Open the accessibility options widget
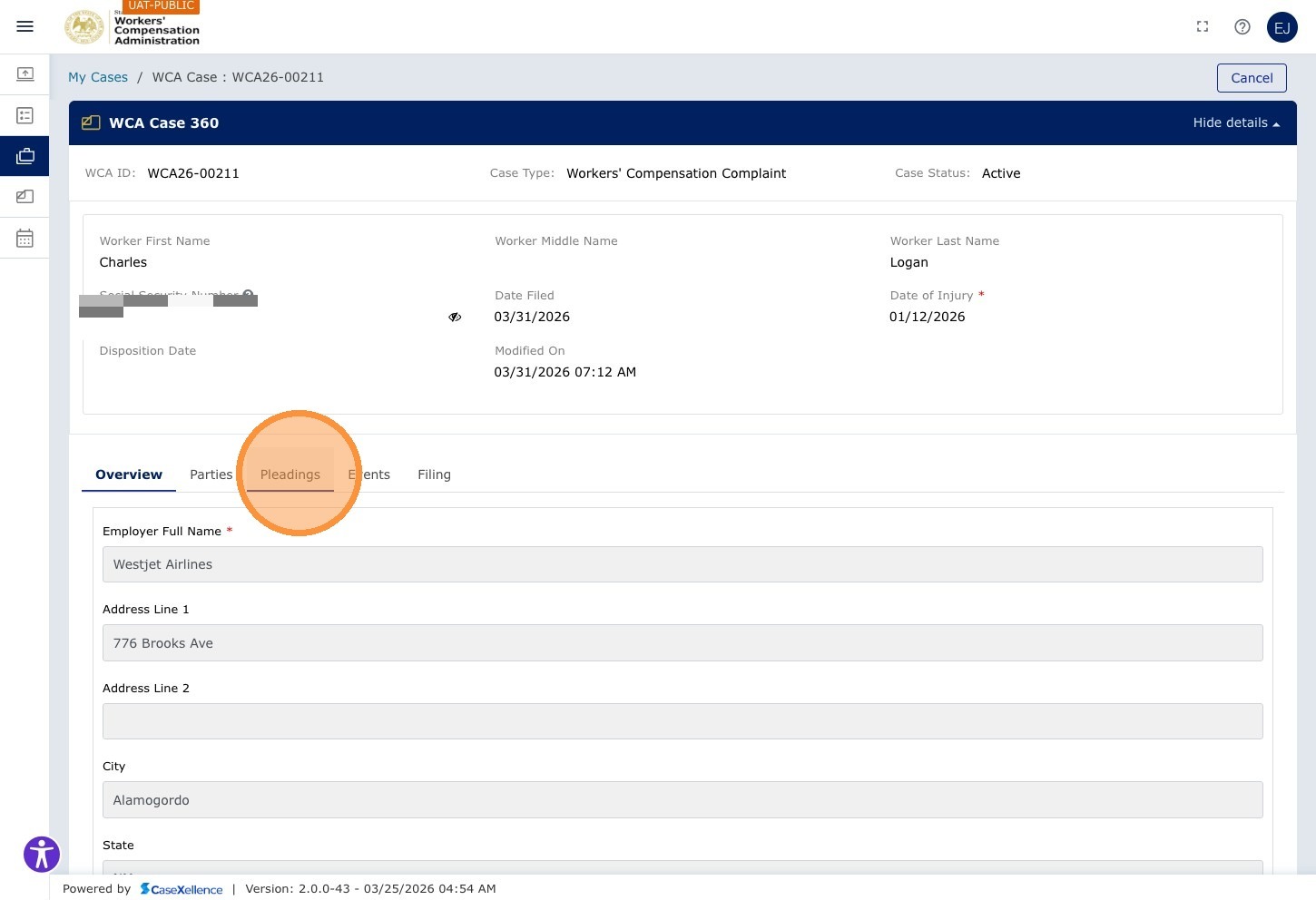The height and width of the screenshot is (900, 1316). [42, 855]
